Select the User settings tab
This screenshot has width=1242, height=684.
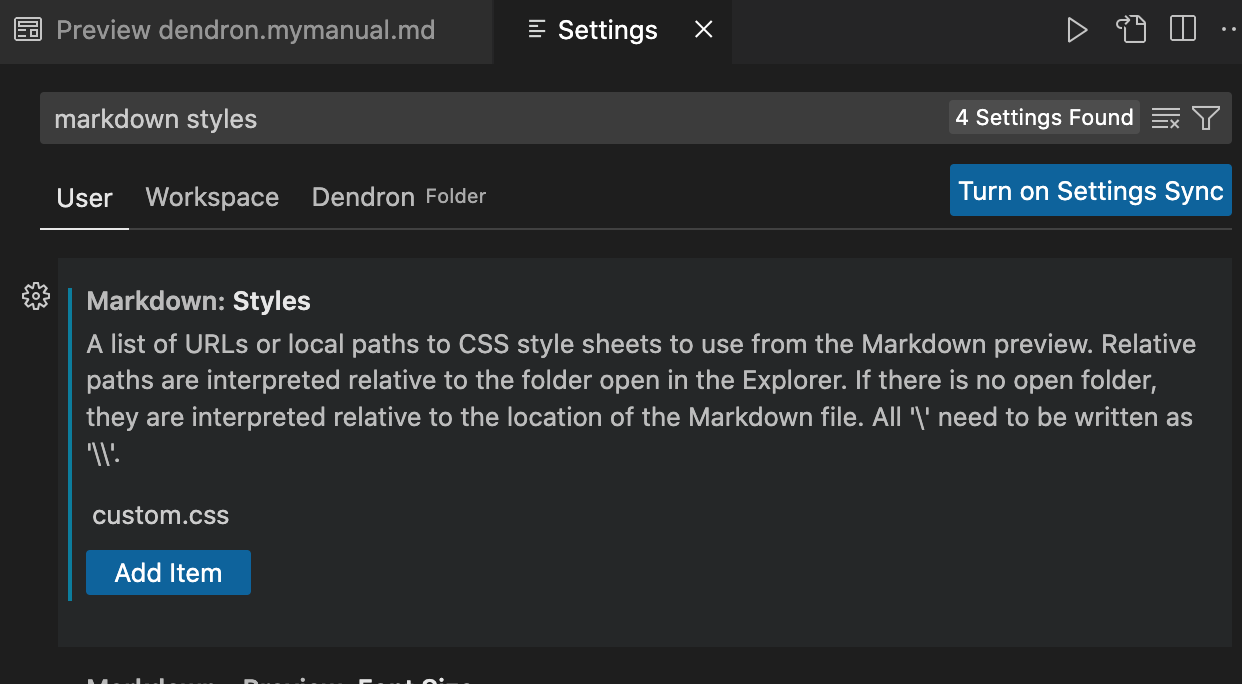point(84,197)
